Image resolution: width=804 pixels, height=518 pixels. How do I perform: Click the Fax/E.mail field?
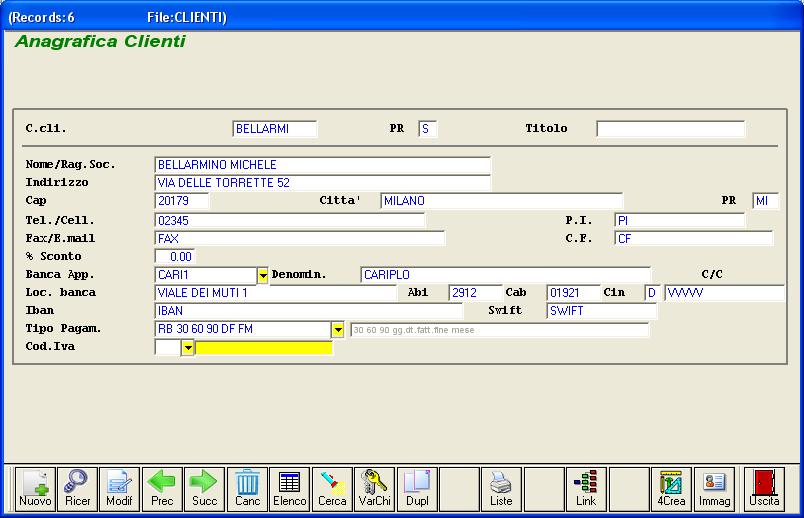299,238
